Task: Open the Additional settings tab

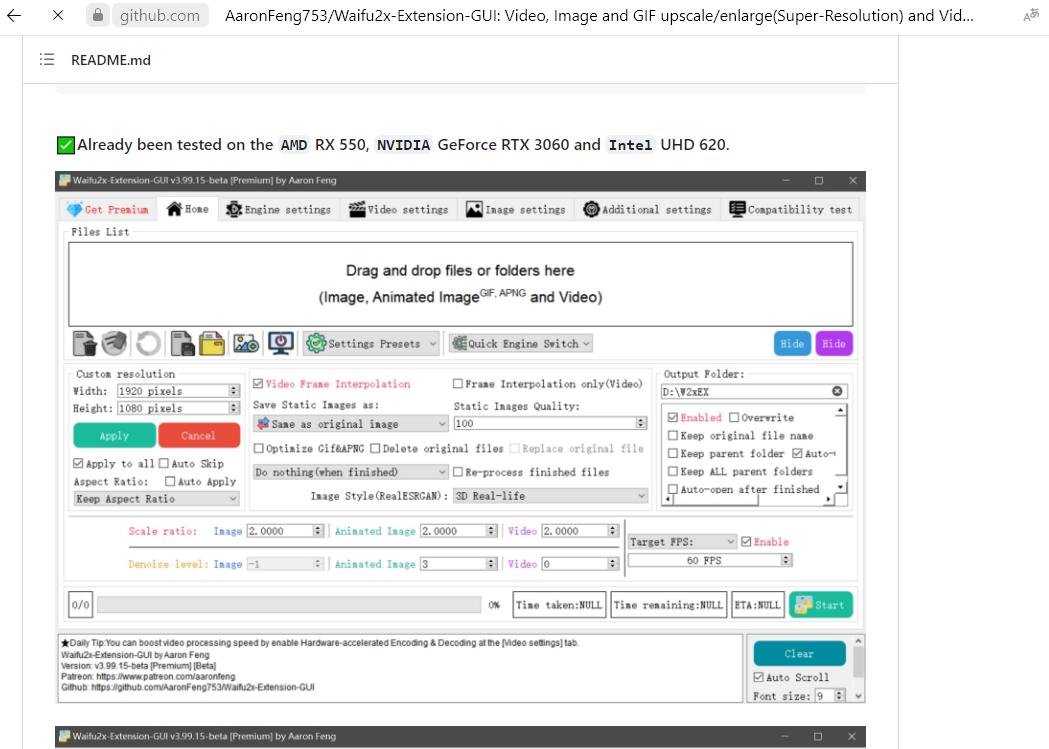Action: [648, 209]
